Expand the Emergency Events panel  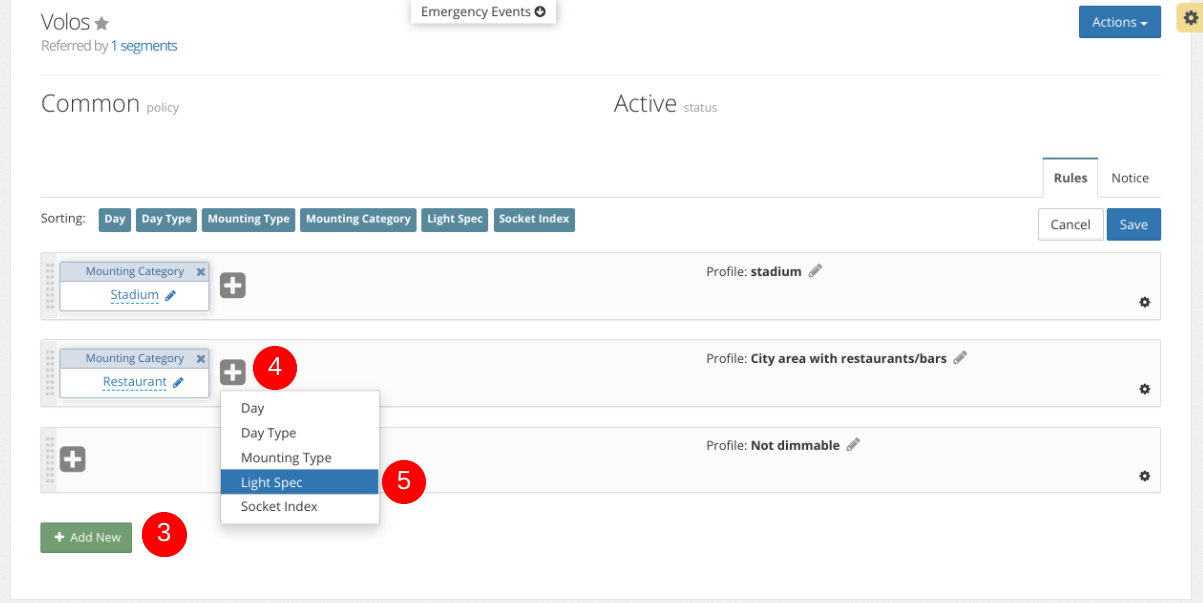pyautogui.click(x=483, y=12)
